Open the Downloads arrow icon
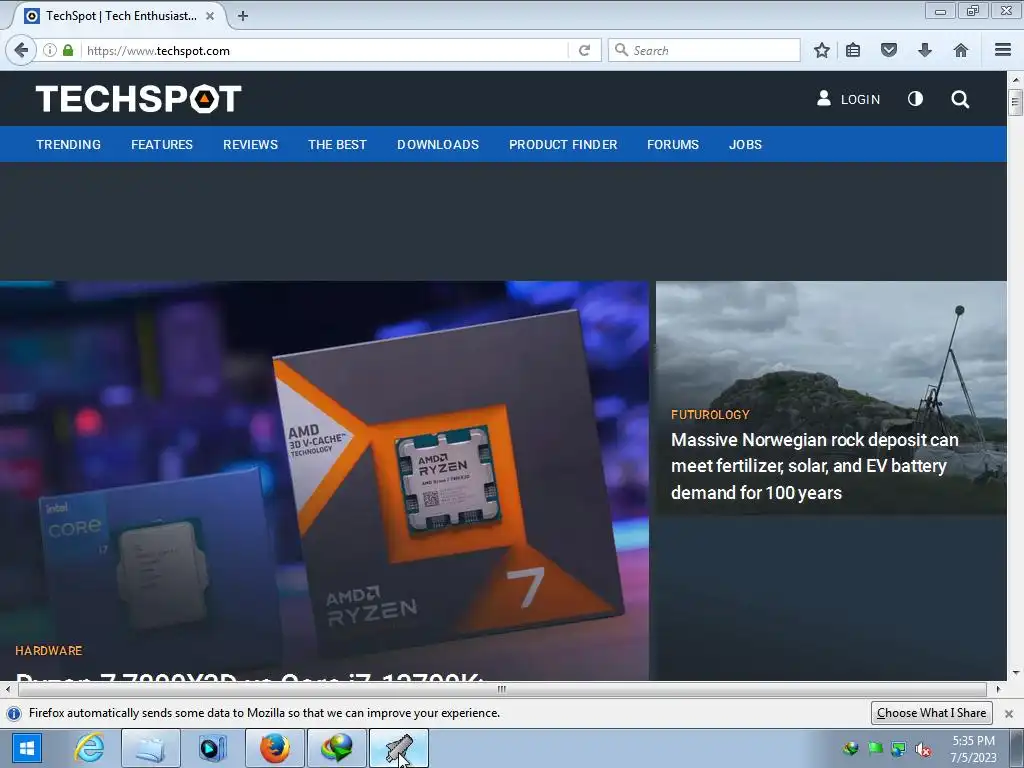 point(925,50)
